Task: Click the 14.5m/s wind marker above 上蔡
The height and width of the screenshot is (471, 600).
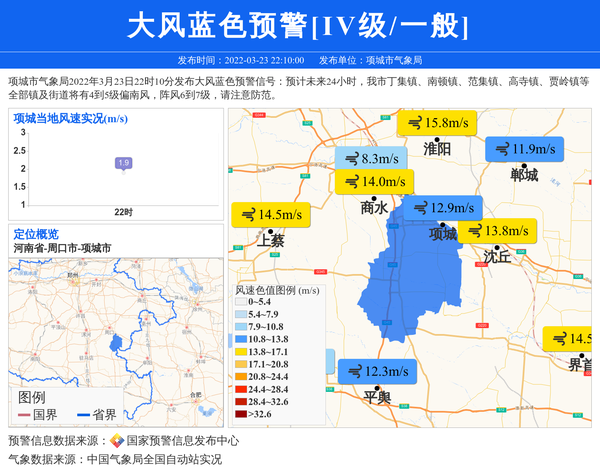Action: 271,215
